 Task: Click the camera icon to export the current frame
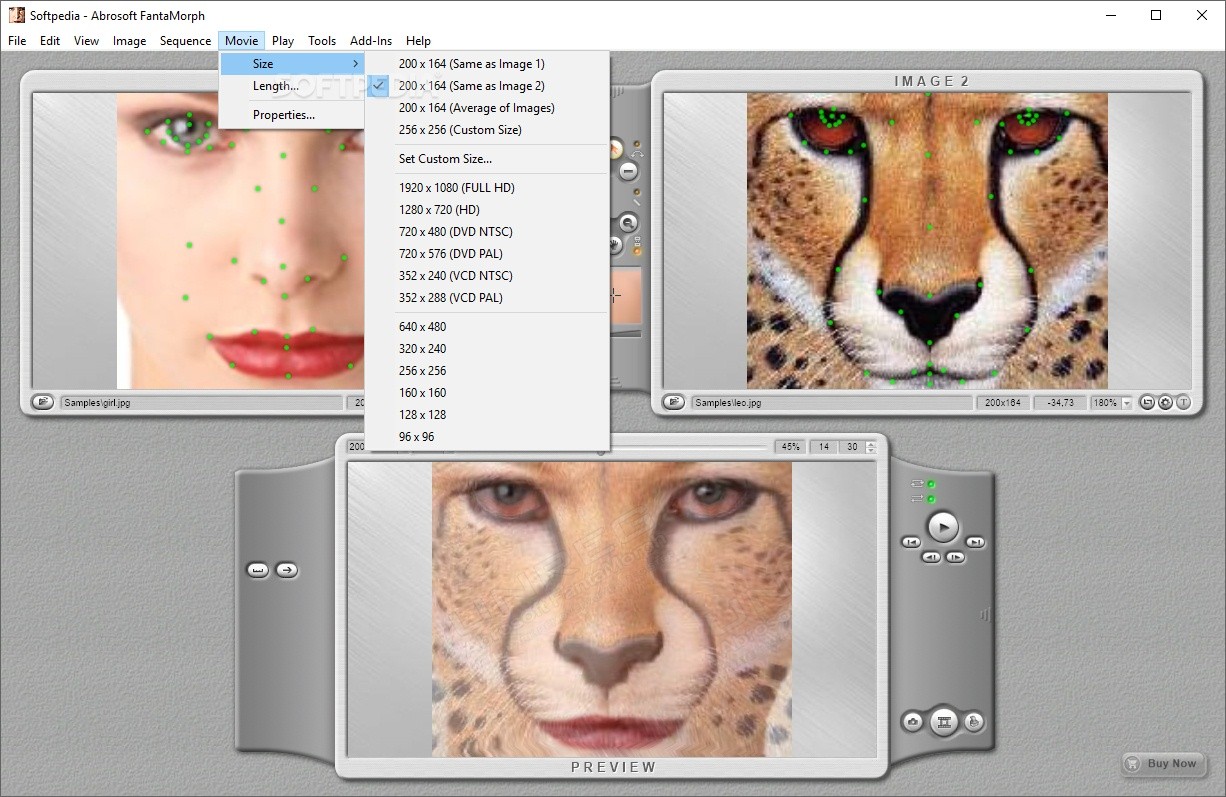coord(912,721)
